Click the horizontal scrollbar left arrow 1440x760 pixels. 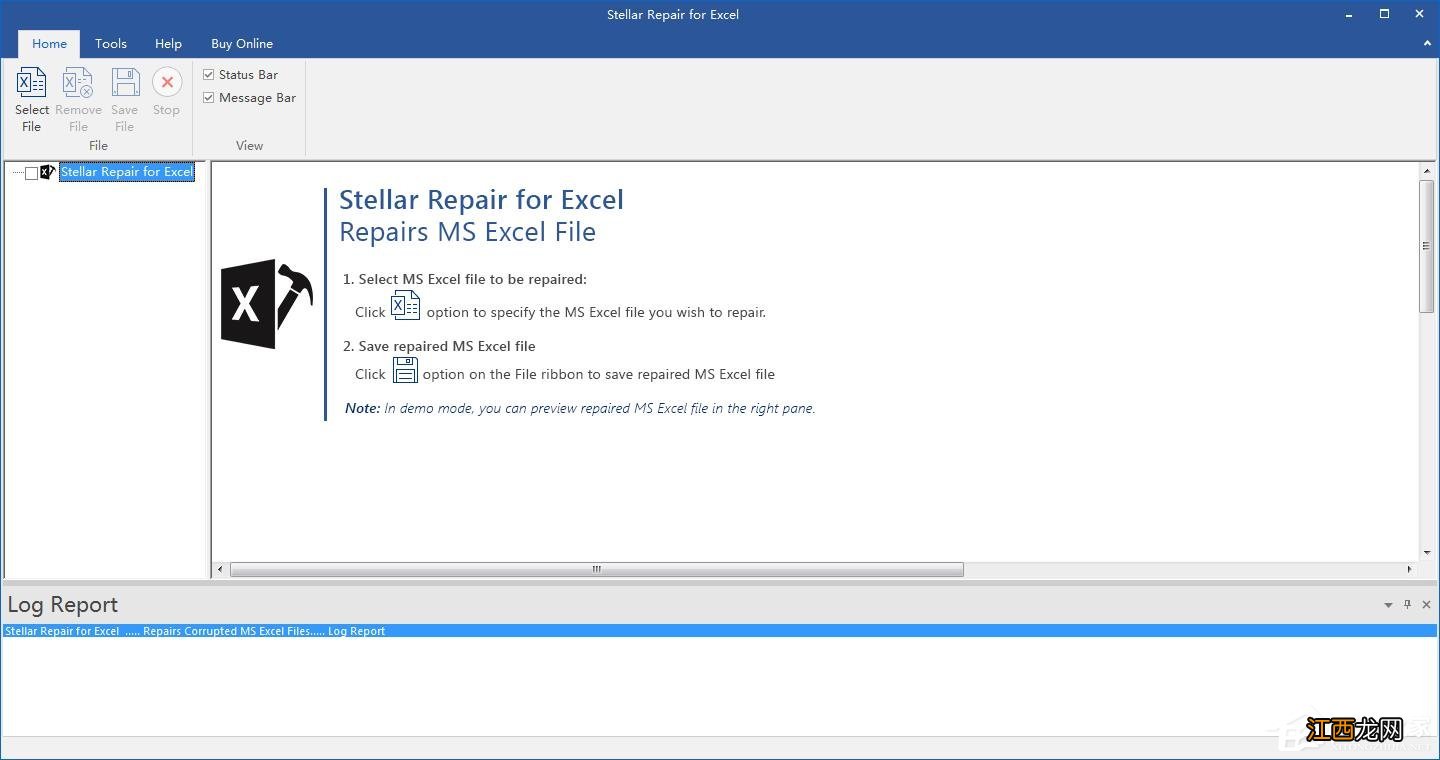221,569
